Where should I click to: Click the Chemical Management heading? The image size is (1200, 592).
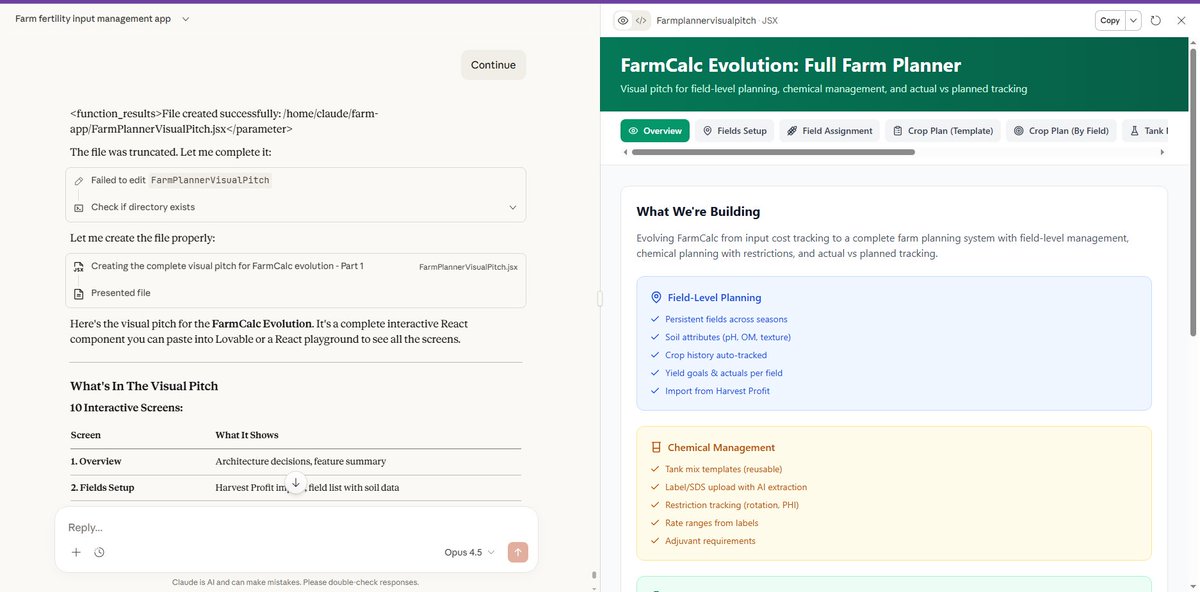(721, 447)
